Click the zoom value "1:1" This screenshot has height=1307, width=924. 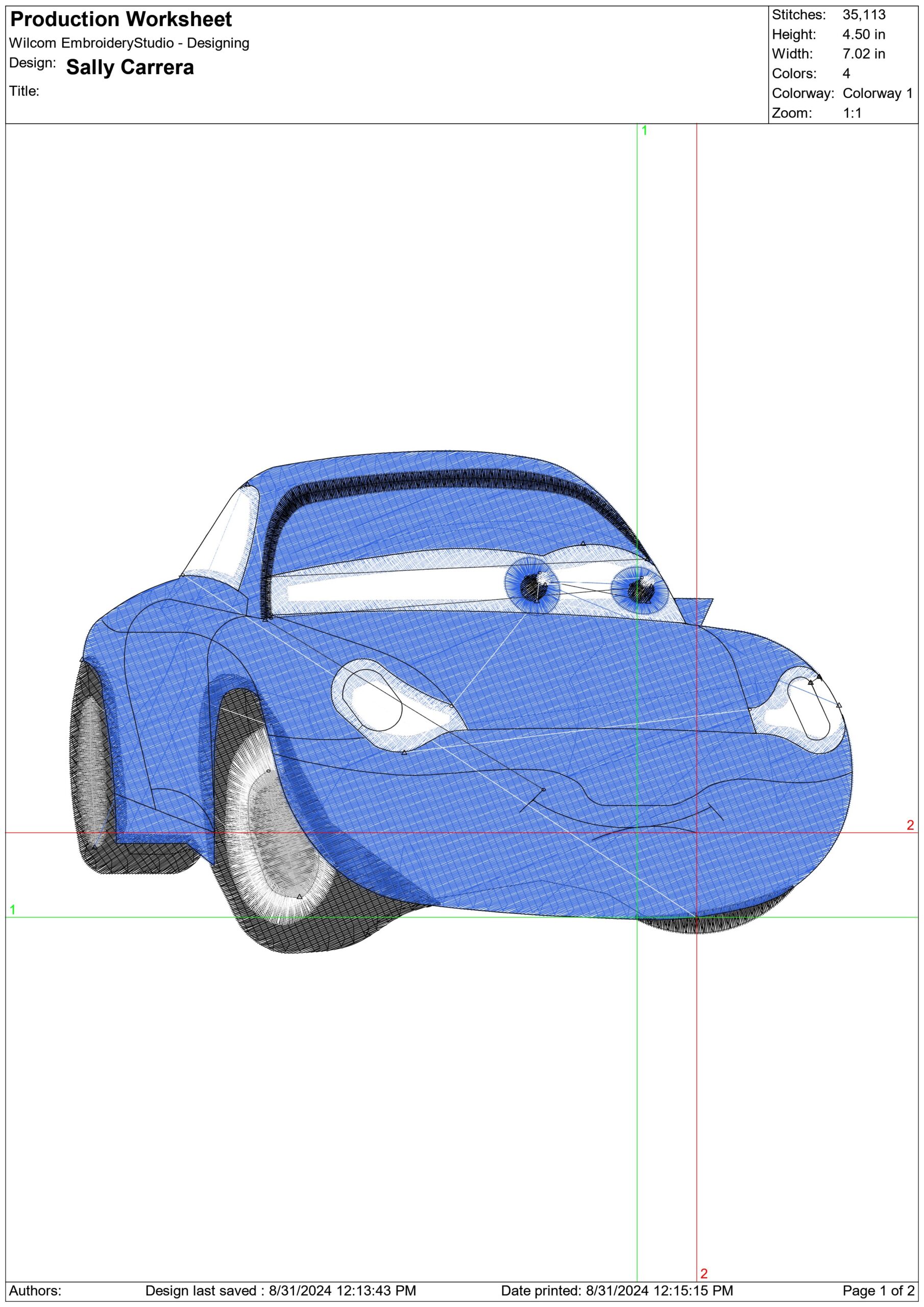(x=852, y=113)
